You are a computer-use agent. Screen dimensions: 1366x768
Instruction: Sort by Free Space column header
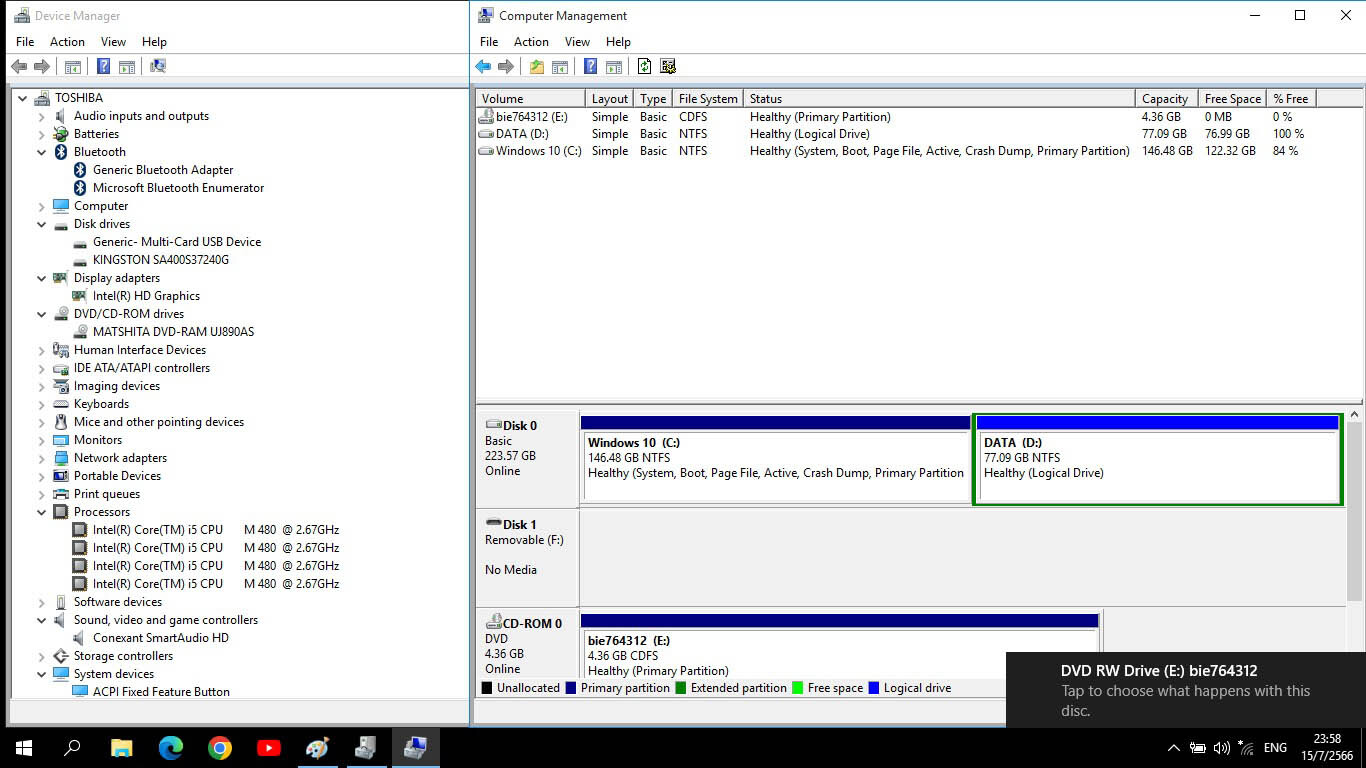click(x=1232, y=99)
